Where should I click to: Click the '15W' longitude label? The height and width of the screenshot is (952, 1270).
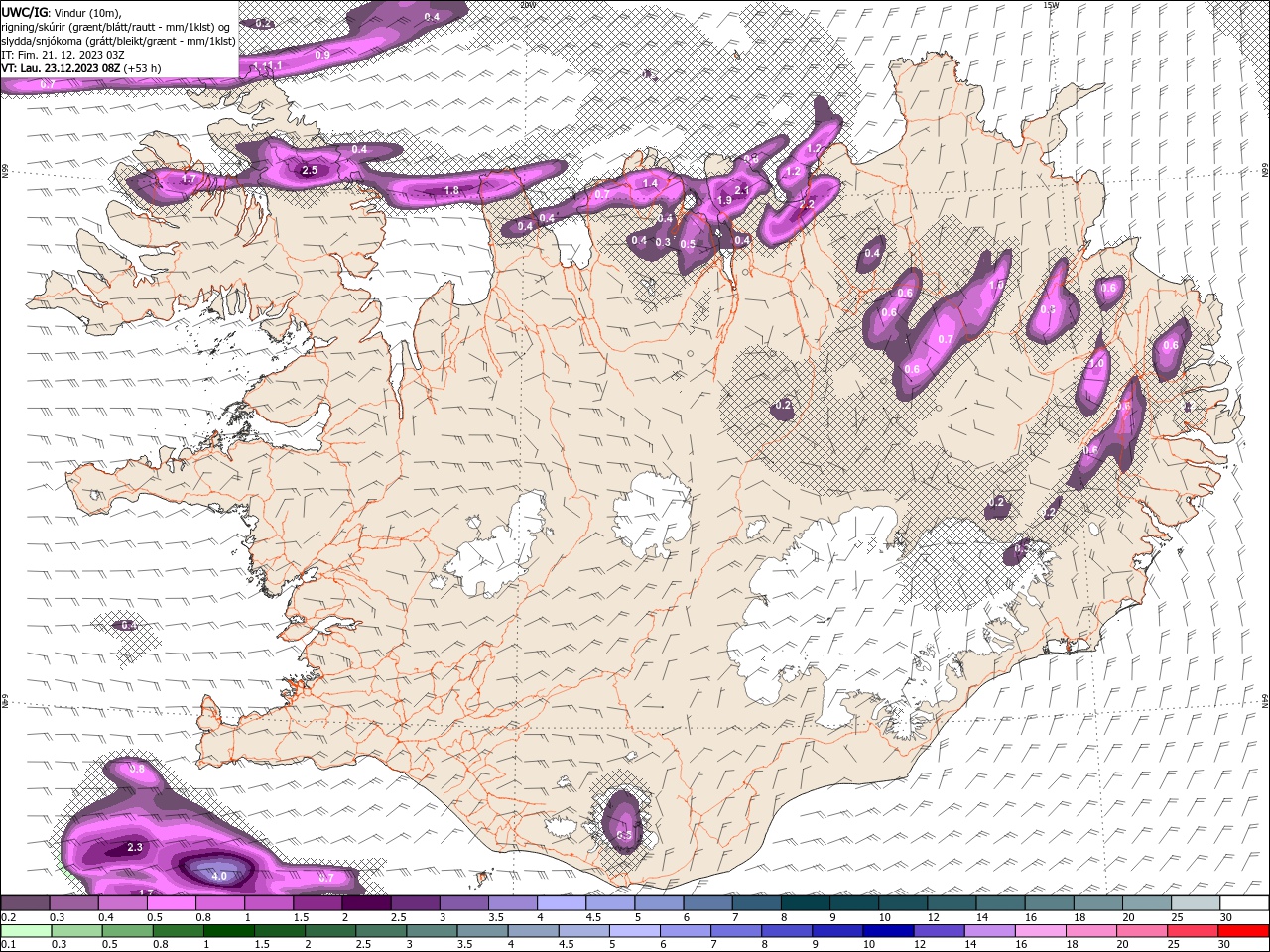tap(1051, 5)
